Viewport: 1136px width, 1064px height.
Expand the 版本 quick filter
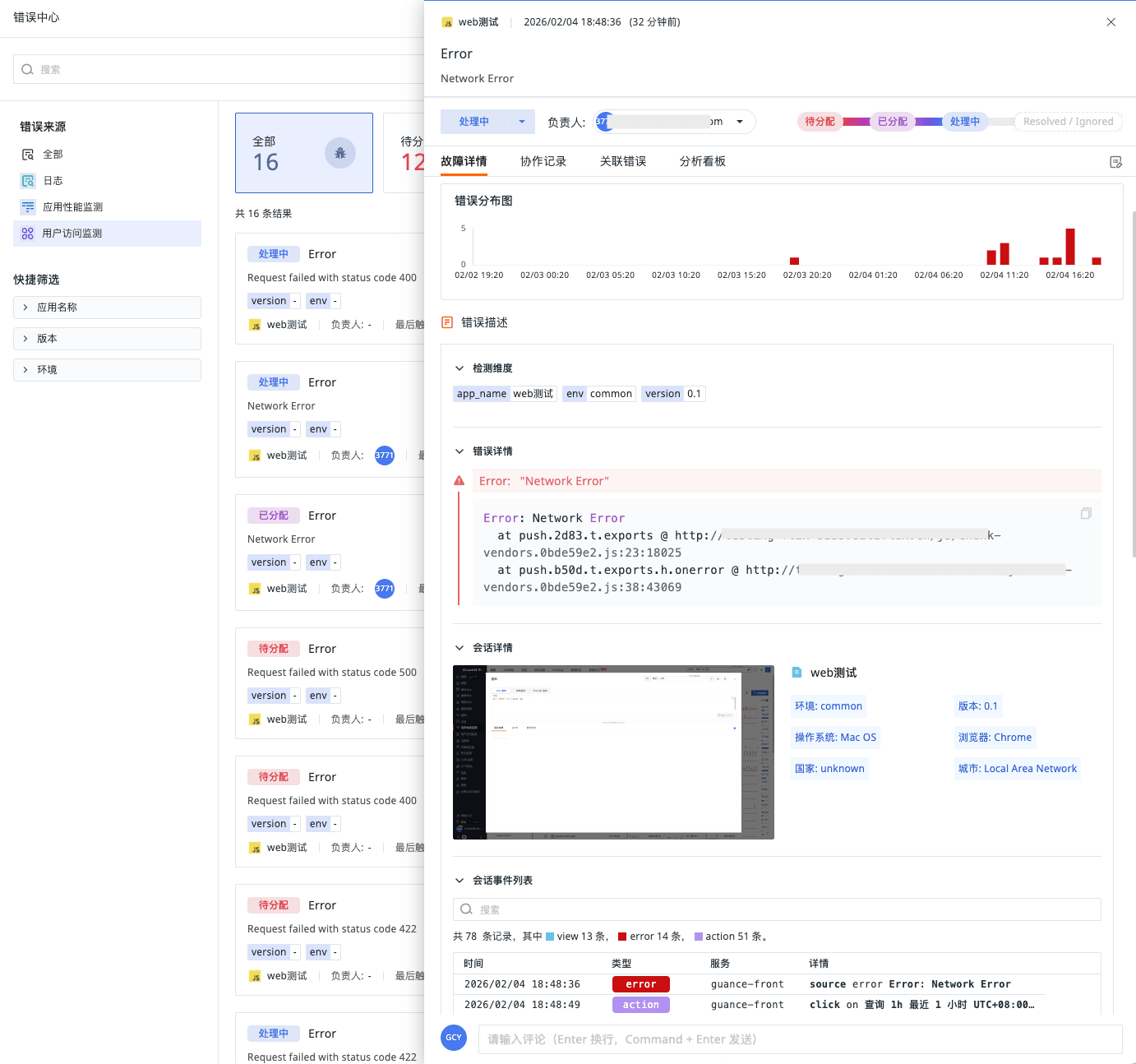(x=107, y=339)
